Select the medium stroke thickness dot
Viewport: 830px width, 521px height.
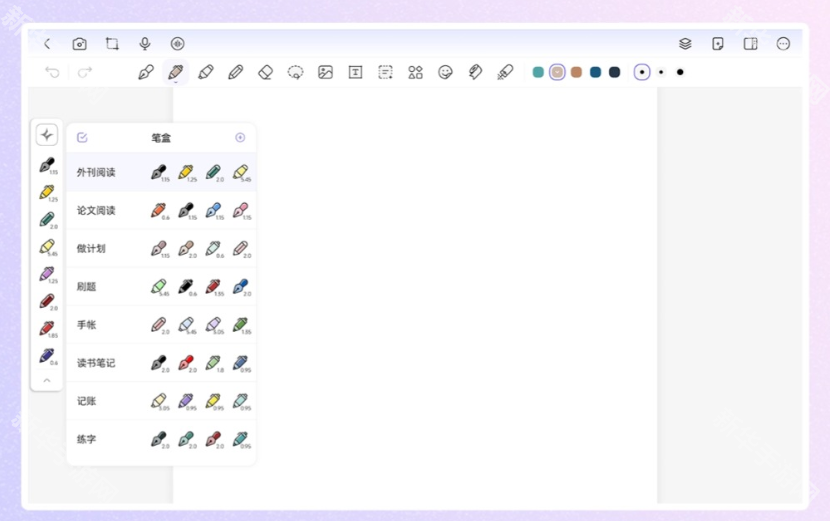click(642, 72)
